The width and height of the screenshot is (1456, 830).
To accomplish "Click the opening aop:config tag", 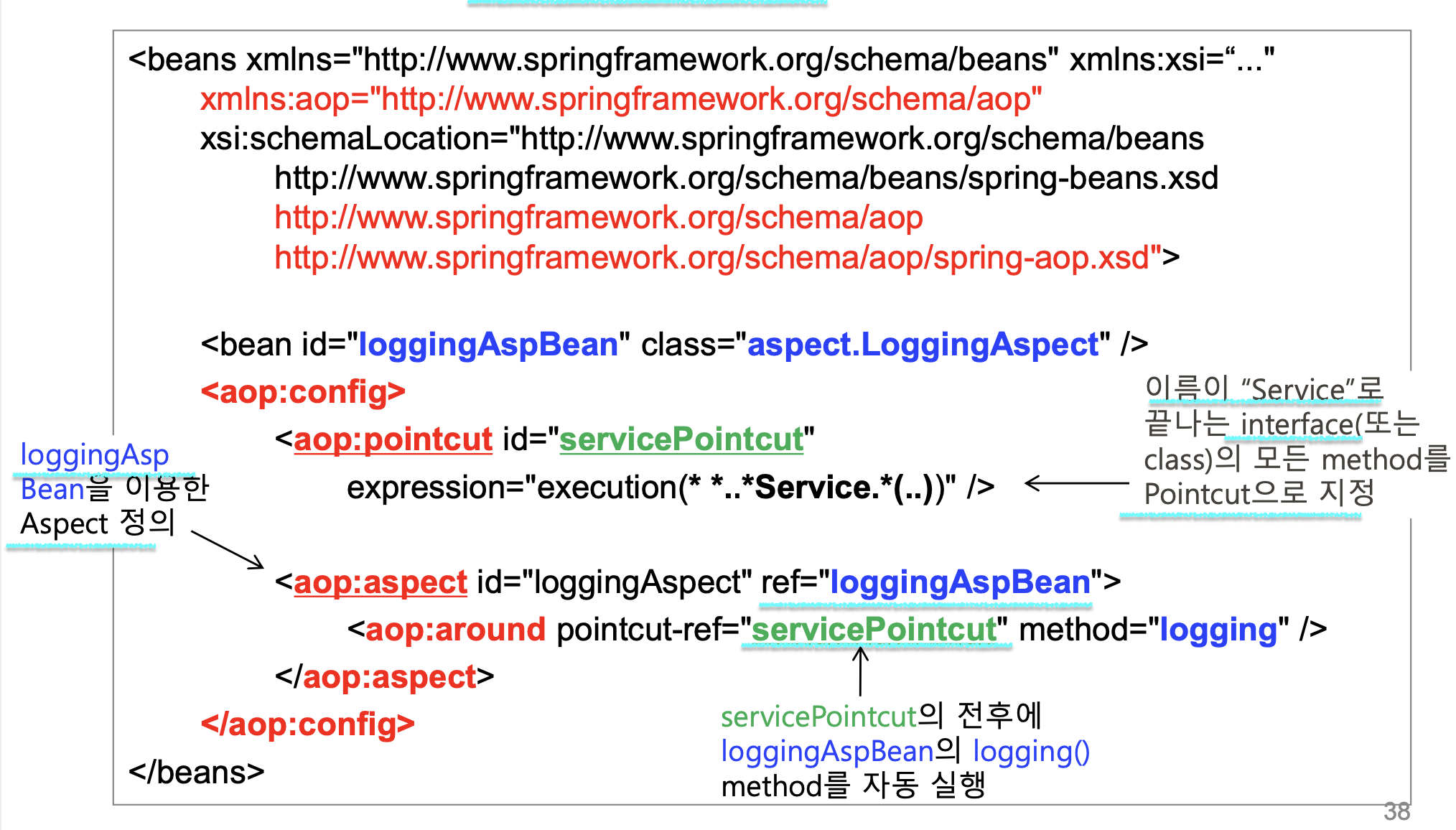I will point(303,392).
